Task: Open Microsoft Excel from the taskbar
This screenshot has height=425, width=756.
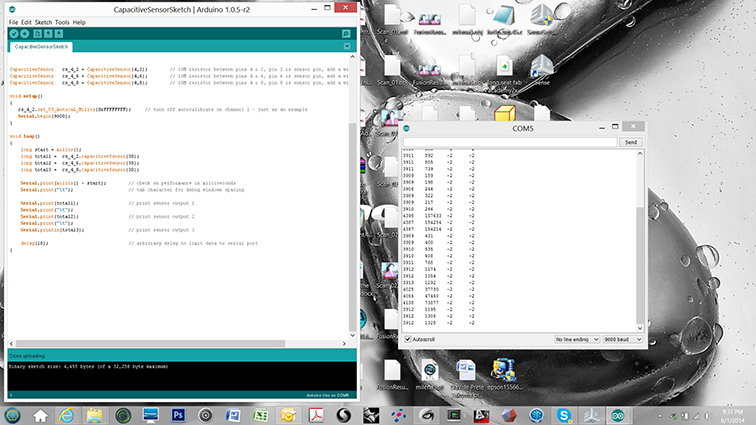Action: coord(261,415)
